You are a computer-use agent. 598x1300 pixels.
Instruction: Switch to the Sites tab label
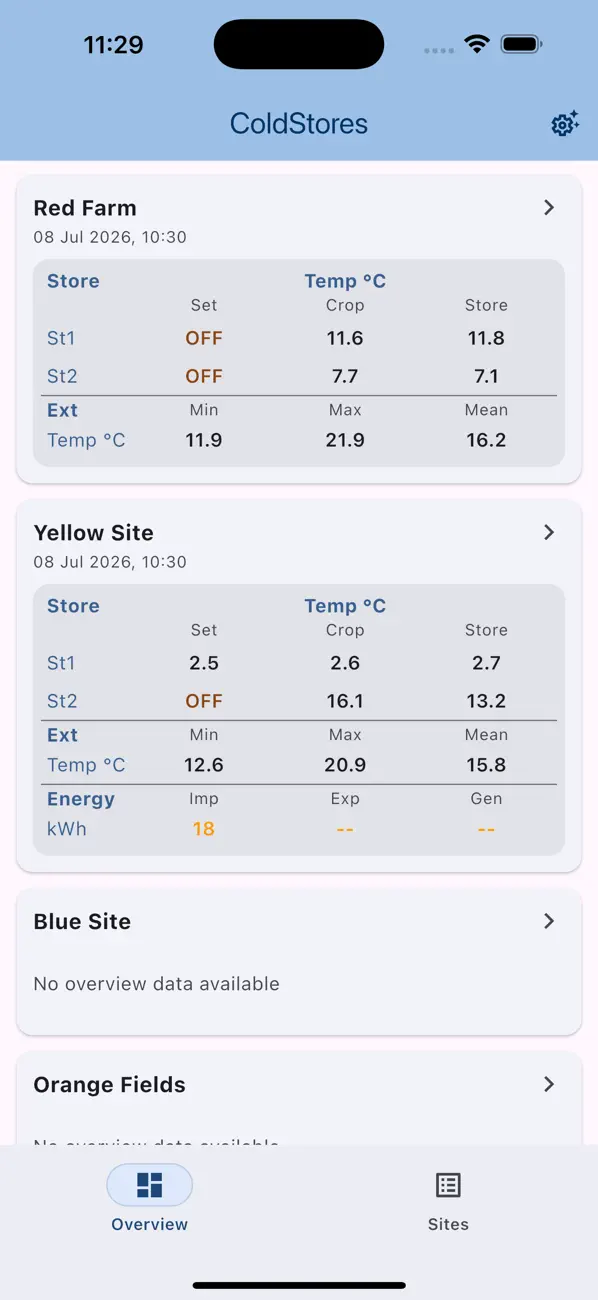click(448, 1224)
